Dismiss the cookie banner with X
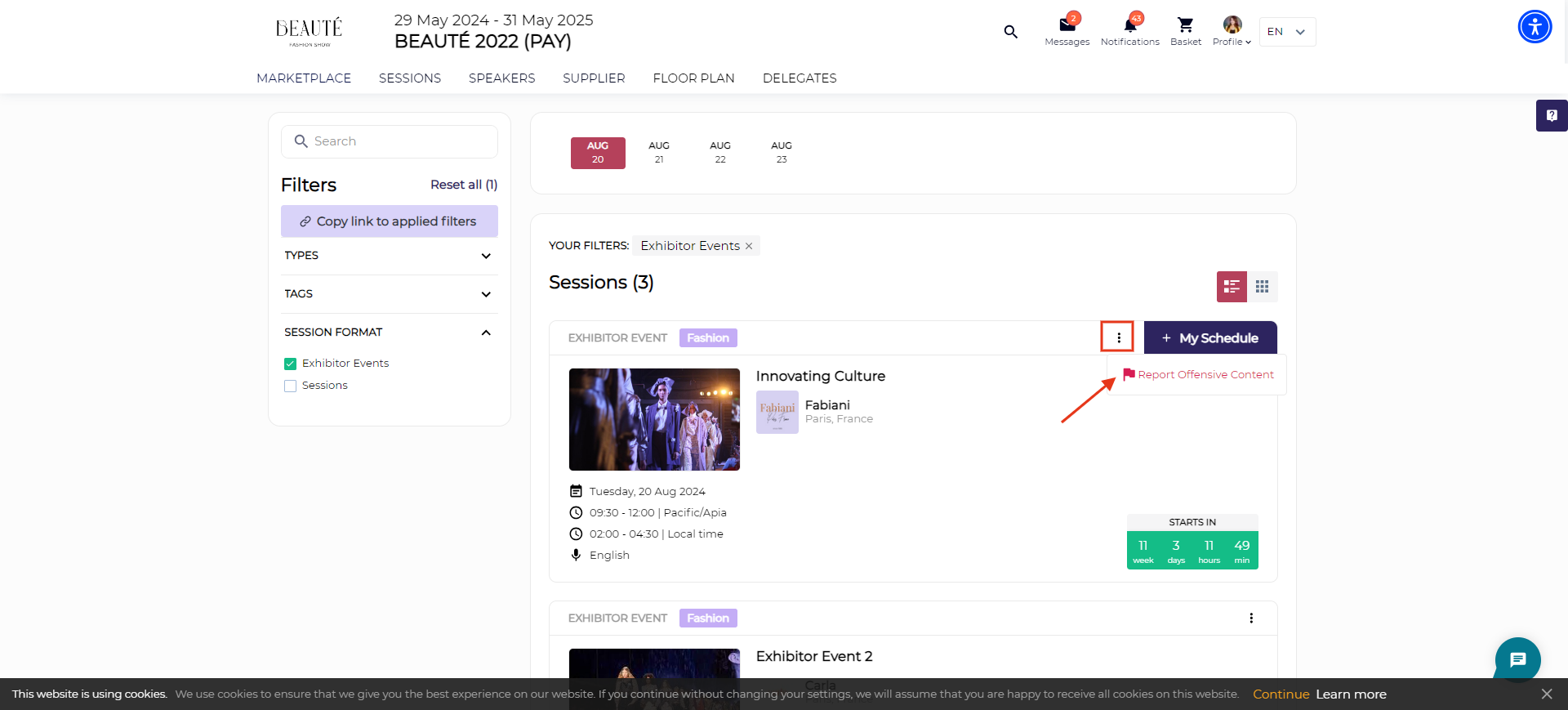The width and height of the screenshot is (1568, 710). tap(1547, 694)
